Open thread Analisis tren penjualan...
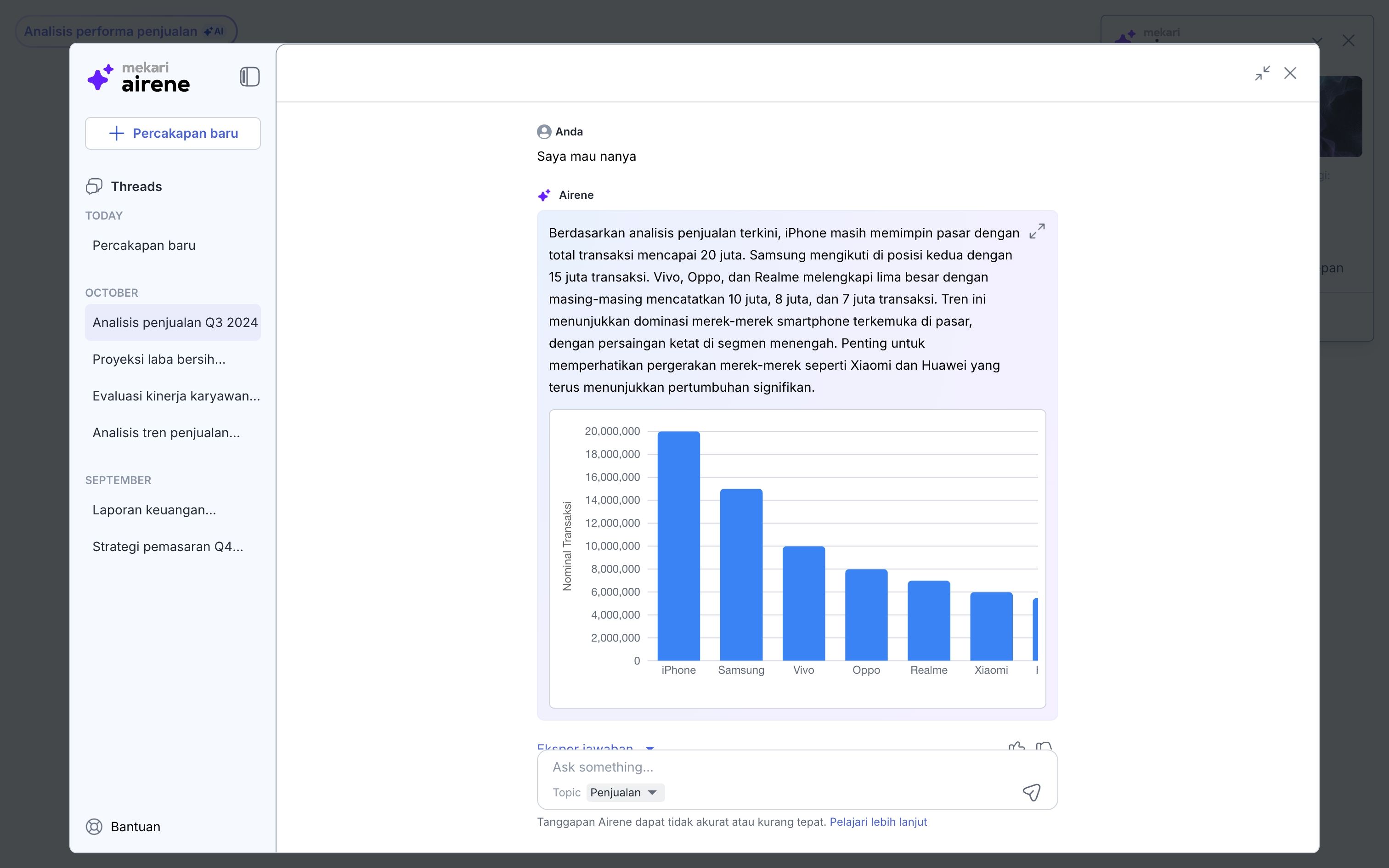 coord(173,432)
